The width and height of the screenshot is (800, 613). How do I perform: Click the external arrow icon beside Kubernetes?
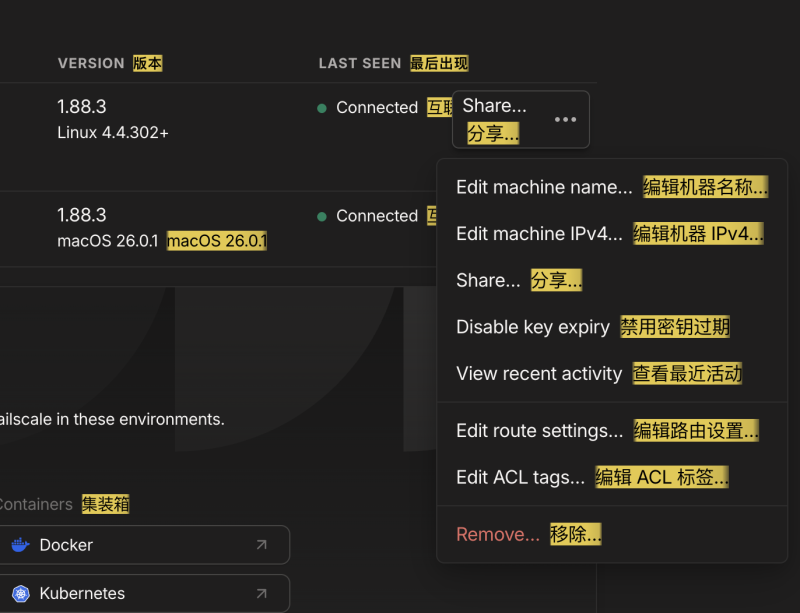pyautogui.click(x=261, y=593)
